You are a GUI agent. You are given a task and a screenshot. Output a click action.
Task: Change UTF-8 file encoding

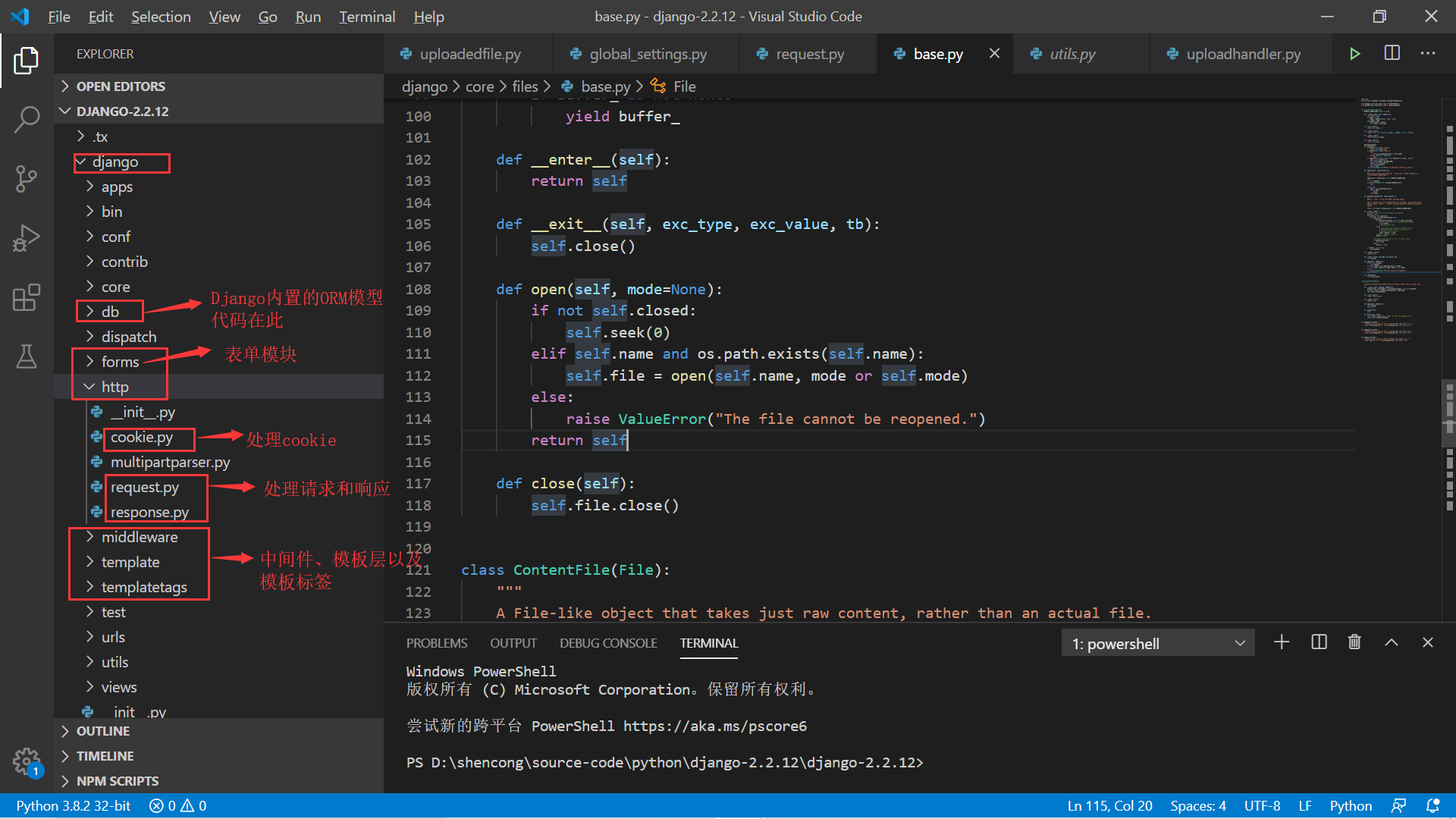1262,805
